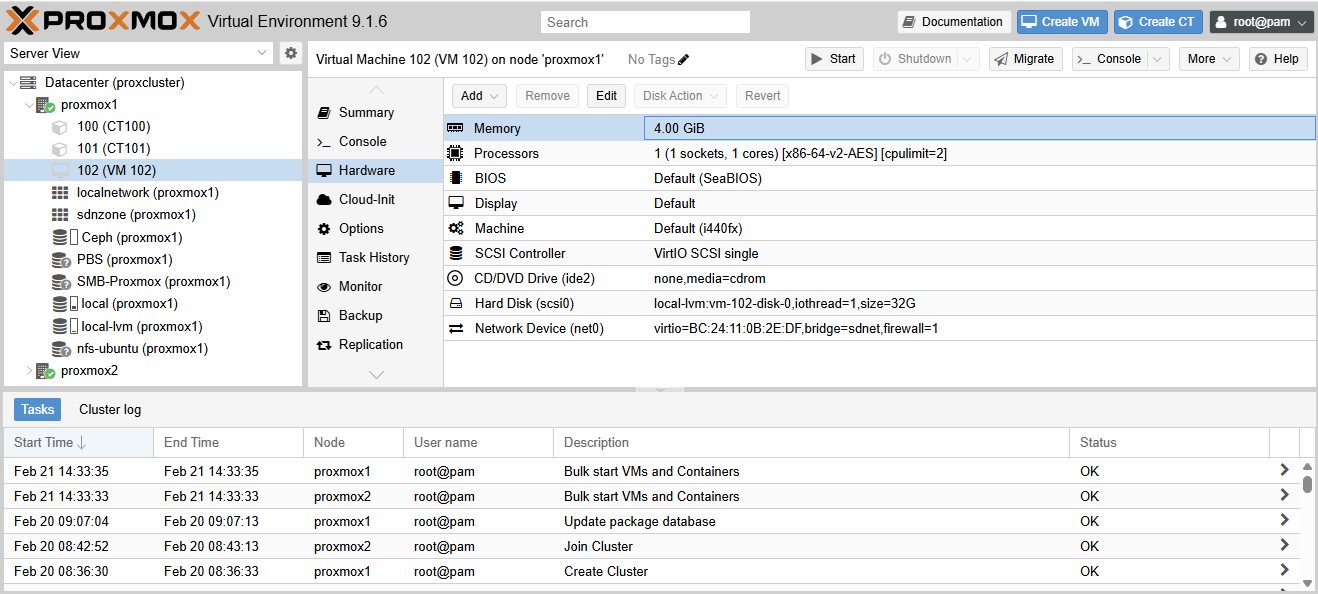Click the Migrate button

pos(1026,59)
